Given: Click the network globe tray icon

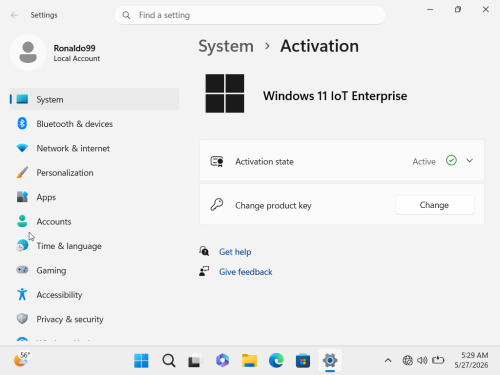Looking at the screenshot, I should click(407, 360).
